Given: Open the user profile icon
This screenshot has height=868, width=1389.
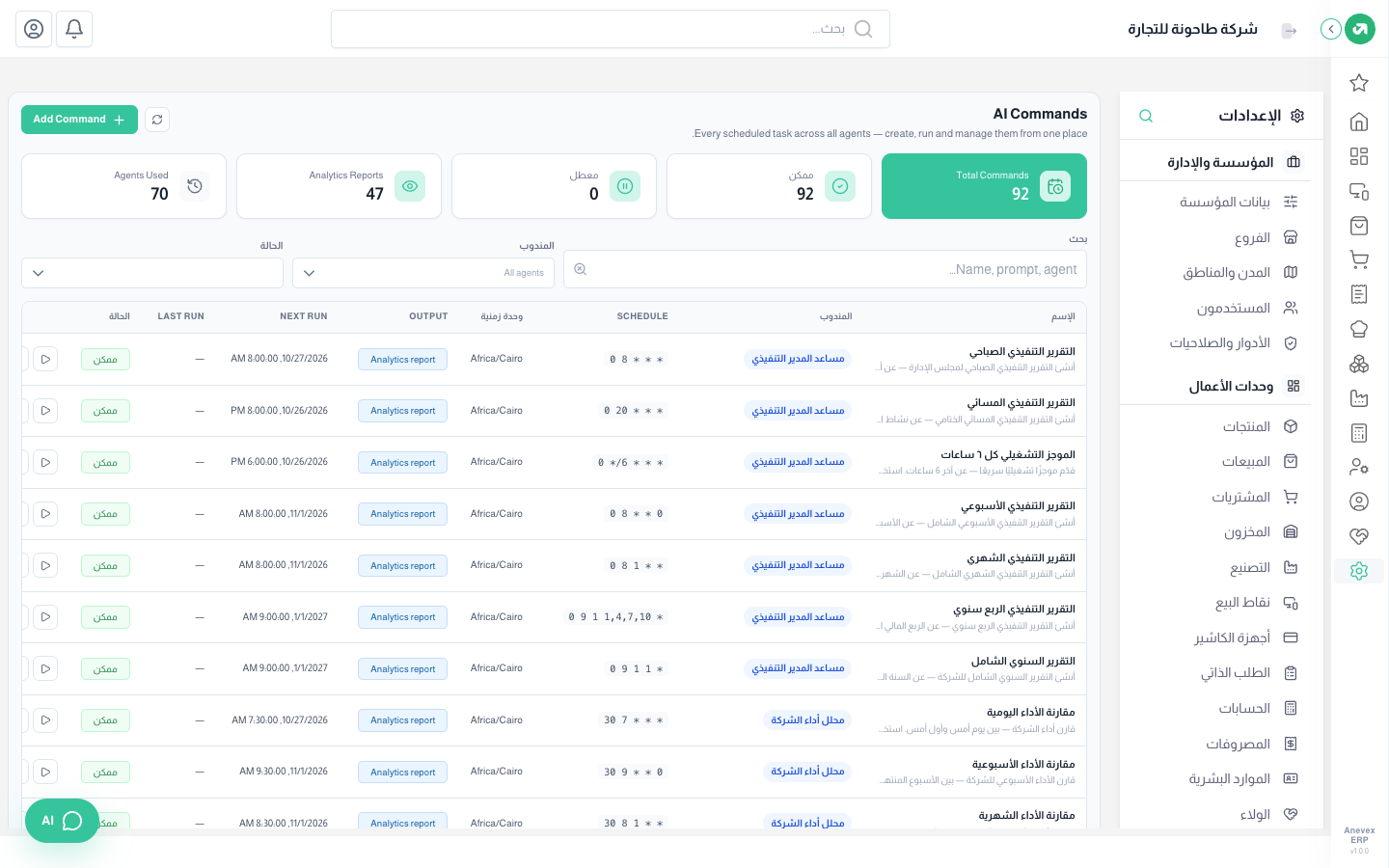Looking at the screenshot, I should [x=34, y=29].
